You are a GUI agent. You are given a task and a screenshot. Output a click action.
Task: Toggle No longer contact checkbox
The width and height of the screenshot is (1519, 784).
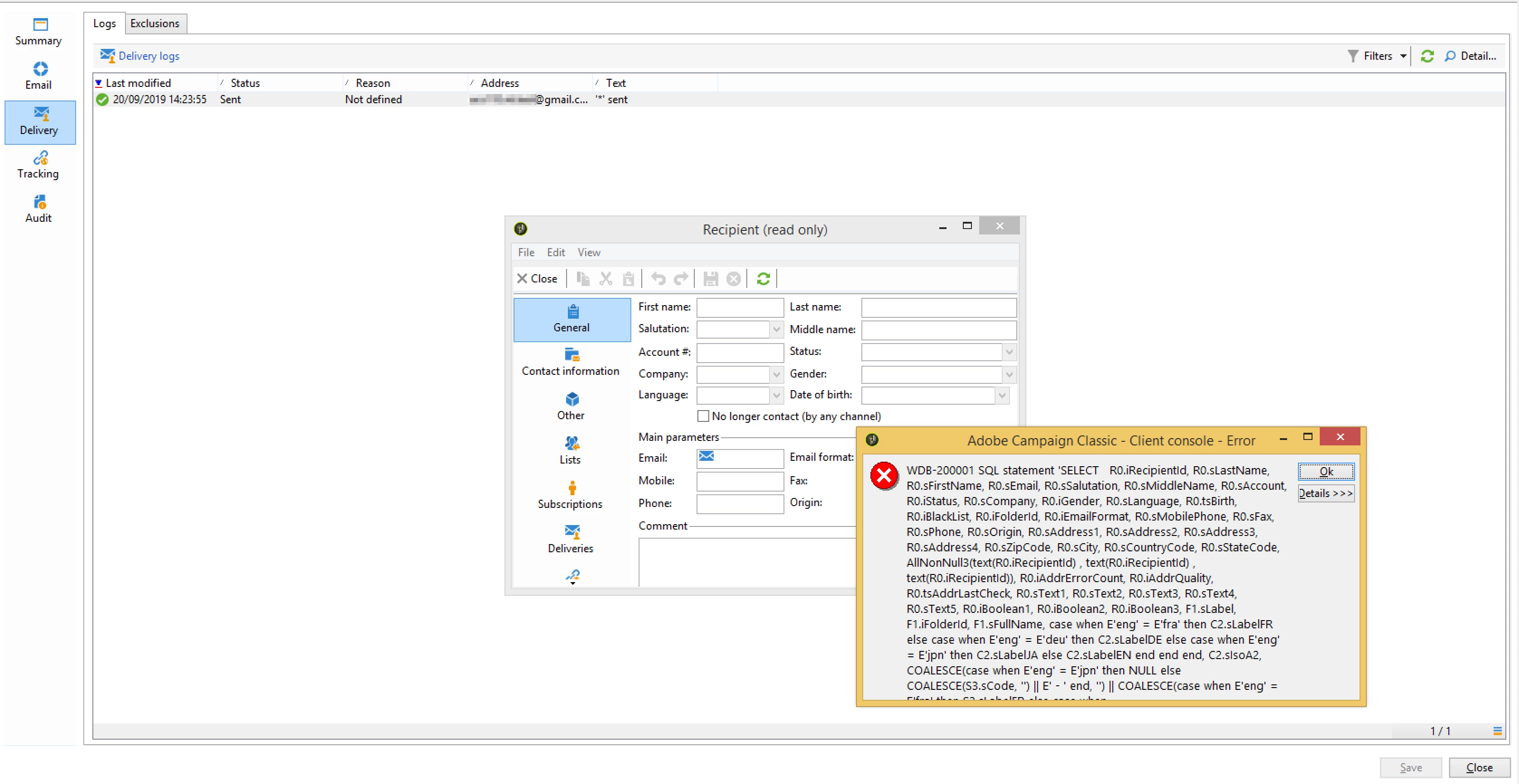pyautogui.click(x=703, y=416)
